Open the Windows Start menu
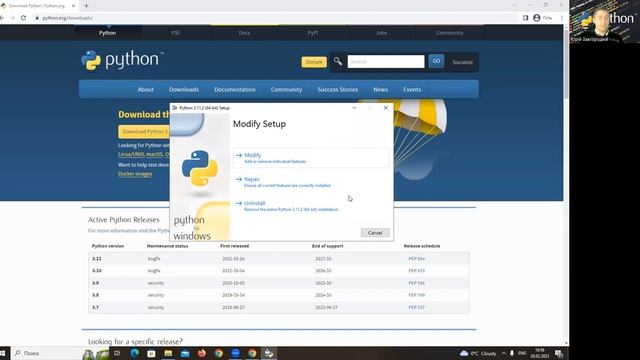The image size is (640, 360). [x=3, y=353]
